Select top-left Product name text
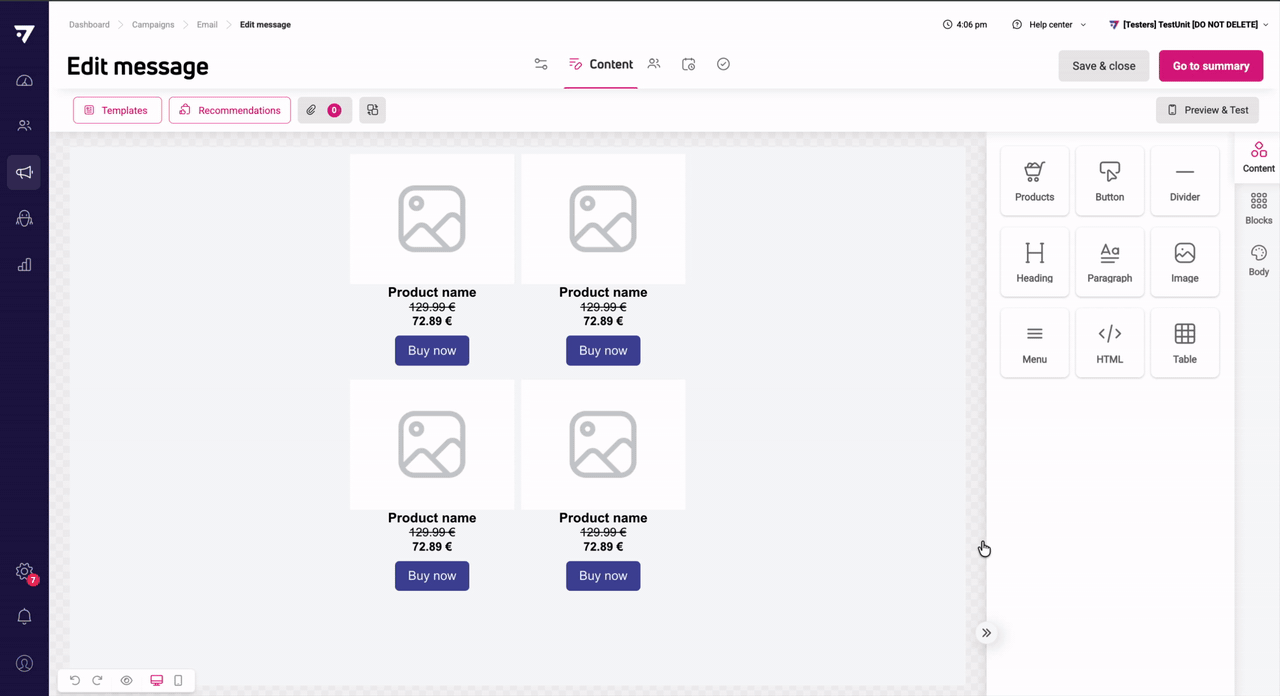 [432, 293]
